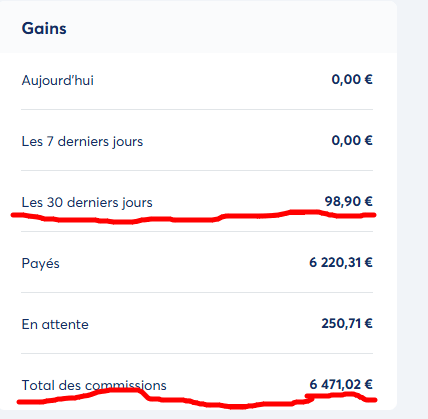The width and height of the screenshot is (428, 419).
Task: Click the red underline below 30 derniers jours
Action: tap(193, 217)
